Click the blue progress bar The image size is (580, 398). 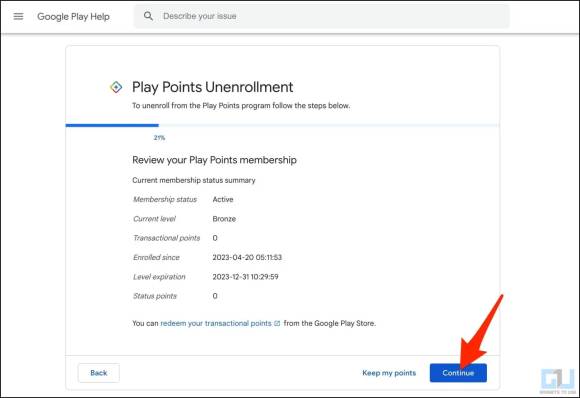(112, 125)
